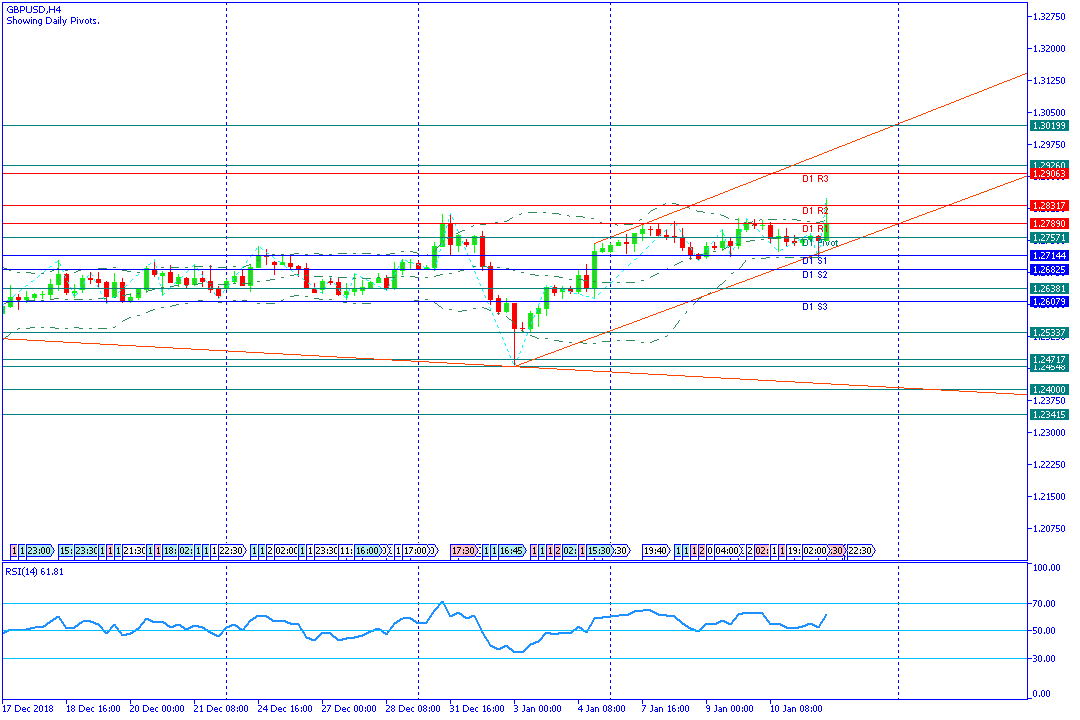Click the D1 S2 support label
Viewport: 1080px width, 720px height.
point(815,275)
